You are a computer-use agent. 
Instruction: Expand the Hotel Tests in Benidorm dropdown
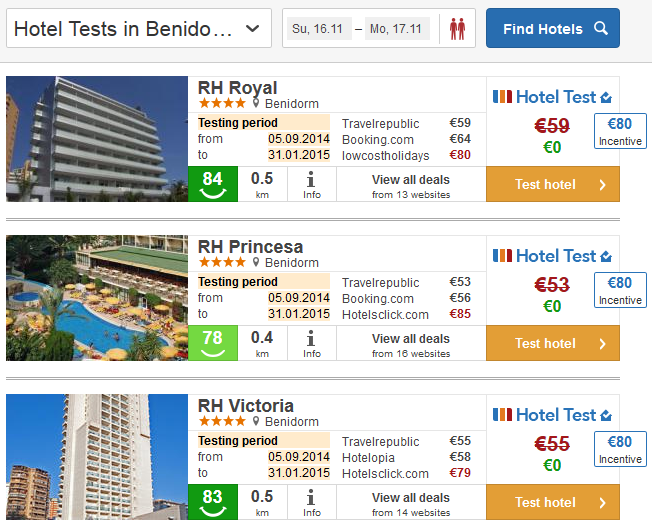coord(139,28)
